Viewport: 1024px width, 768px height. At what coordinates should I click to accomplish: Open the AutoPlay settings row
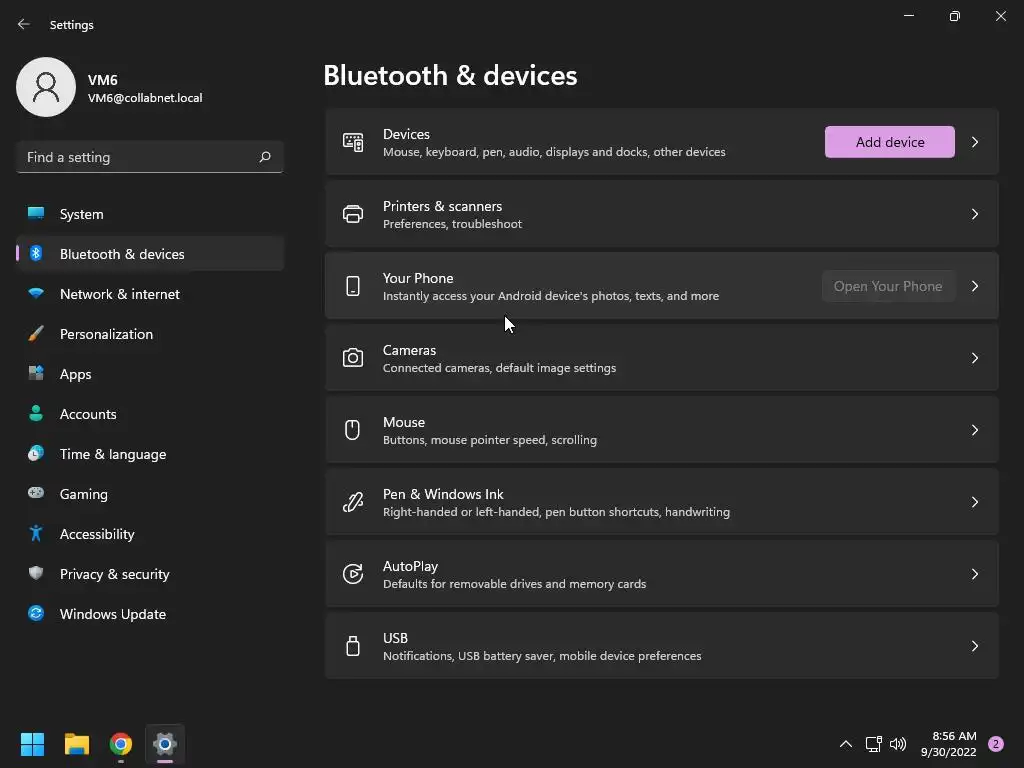tap(660, 574)
